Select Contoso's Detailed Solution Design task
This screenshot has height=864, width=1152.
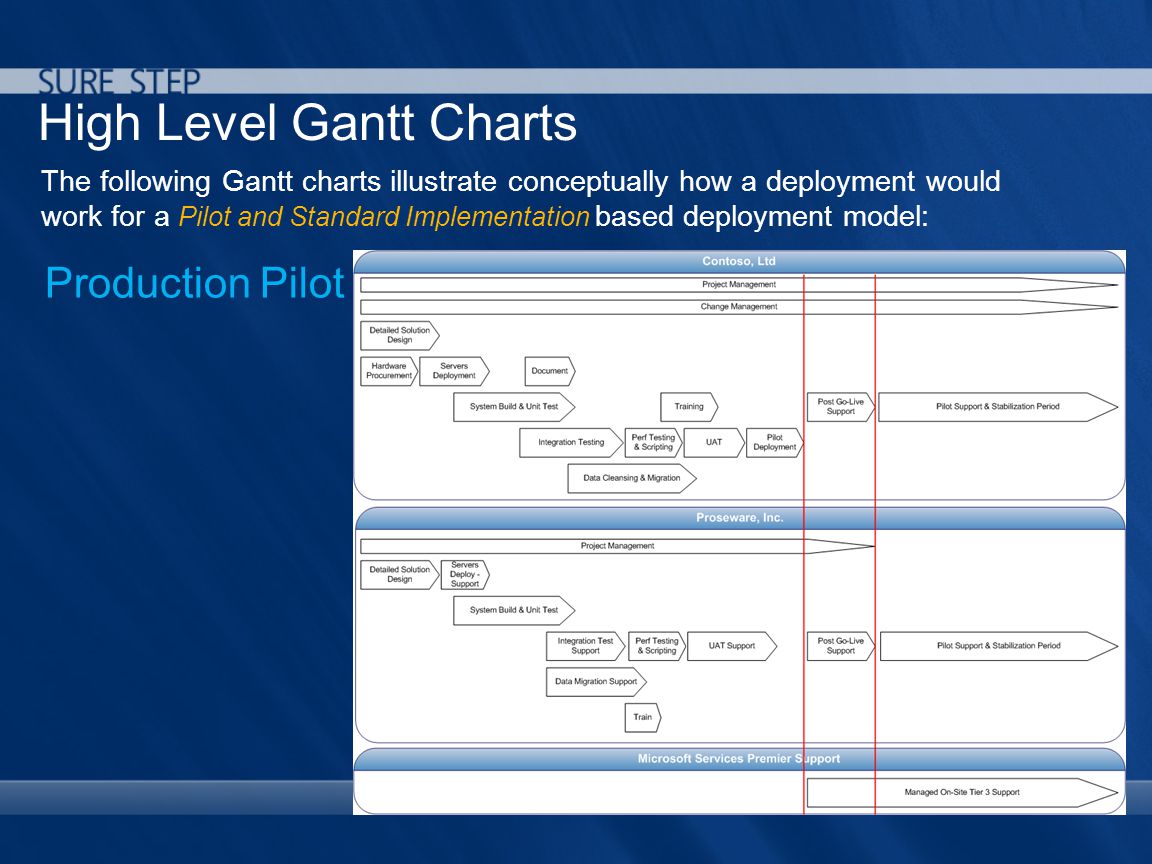click(x=400, y=335)
